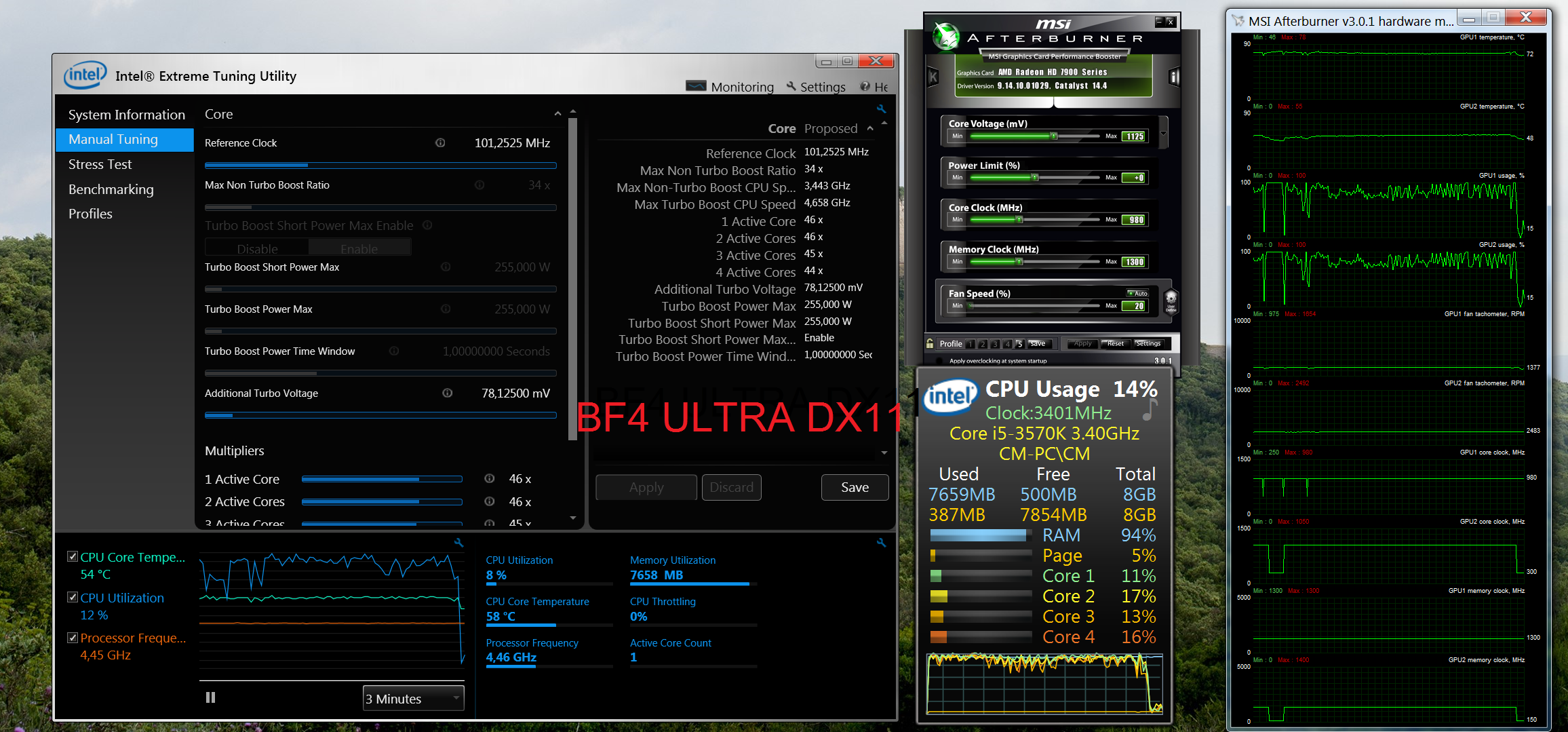The image size is (1568, 732).
Task: Open the Kombustor K button in Afterburner
Action: 933,77
